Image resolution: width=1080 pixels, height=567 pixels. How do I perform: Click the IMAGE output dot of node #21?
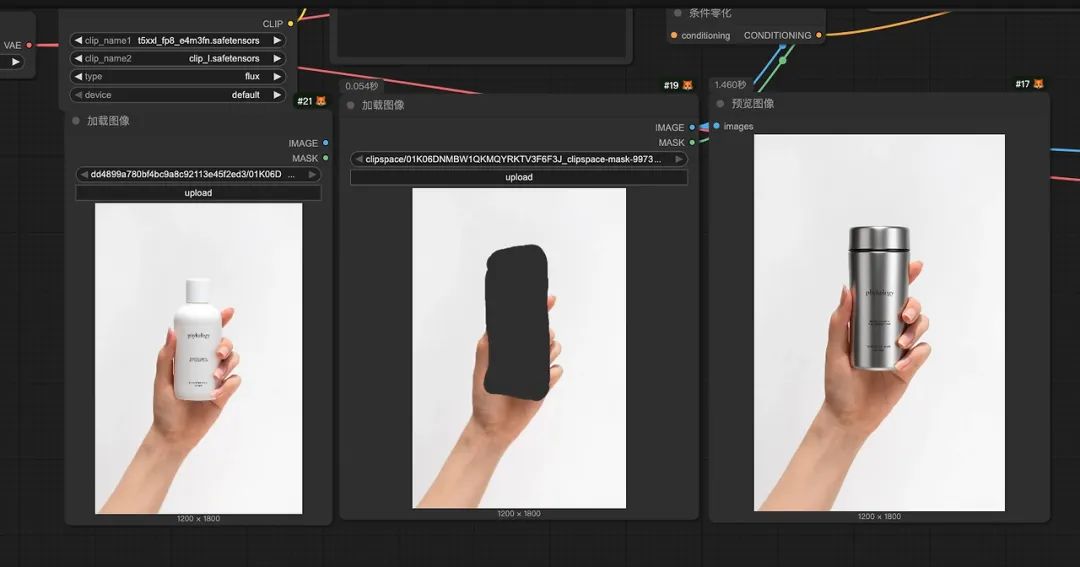click(326, 143)
